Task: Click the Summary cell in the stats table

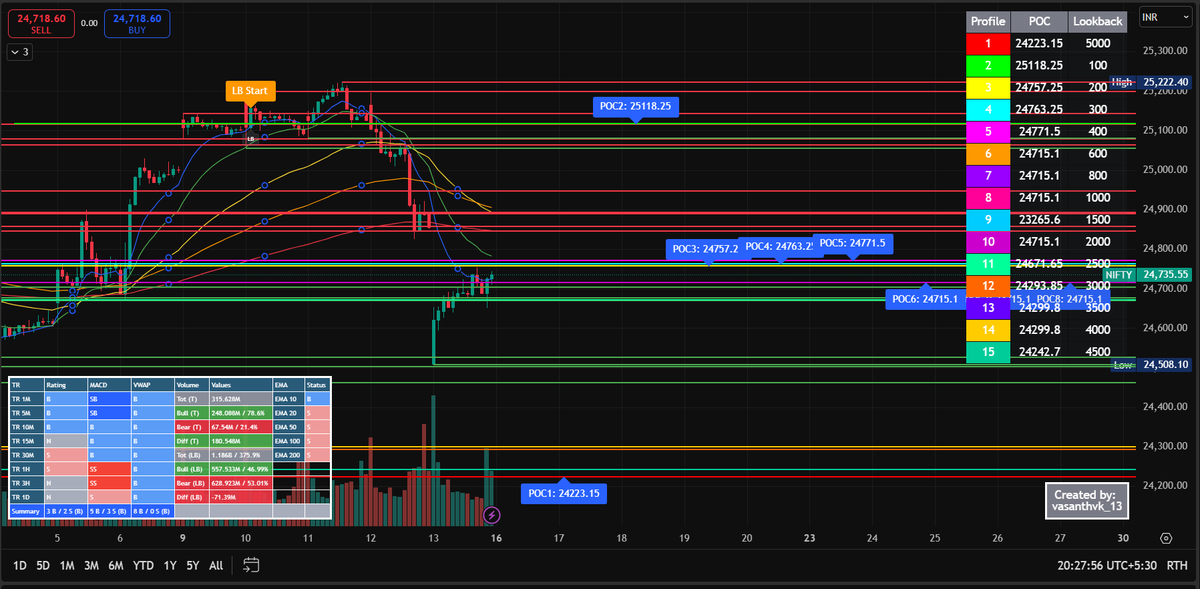Action: pos(26,511)
